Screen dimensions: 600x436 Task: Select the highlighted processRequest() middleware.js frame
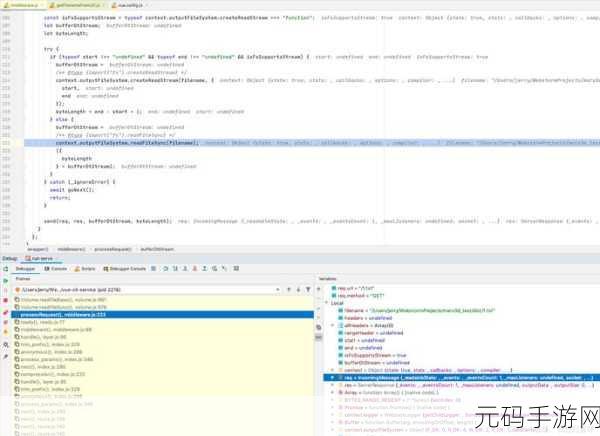pos(163,315)
